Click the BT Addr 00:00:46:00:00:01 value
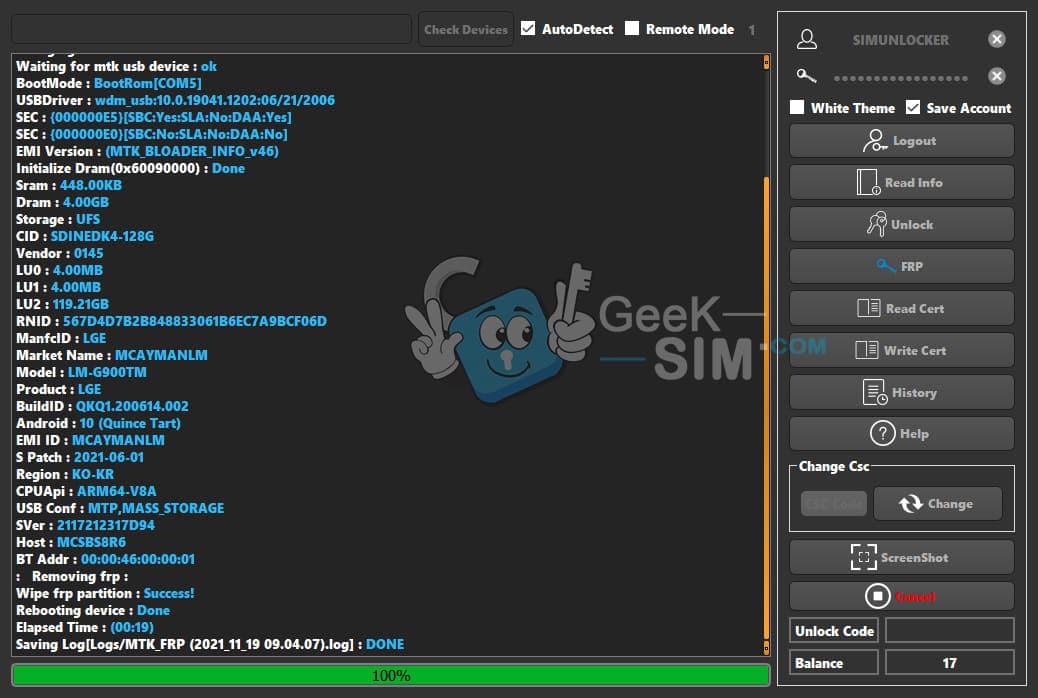This screenshot has height=698, width=1038. point(138,559)
